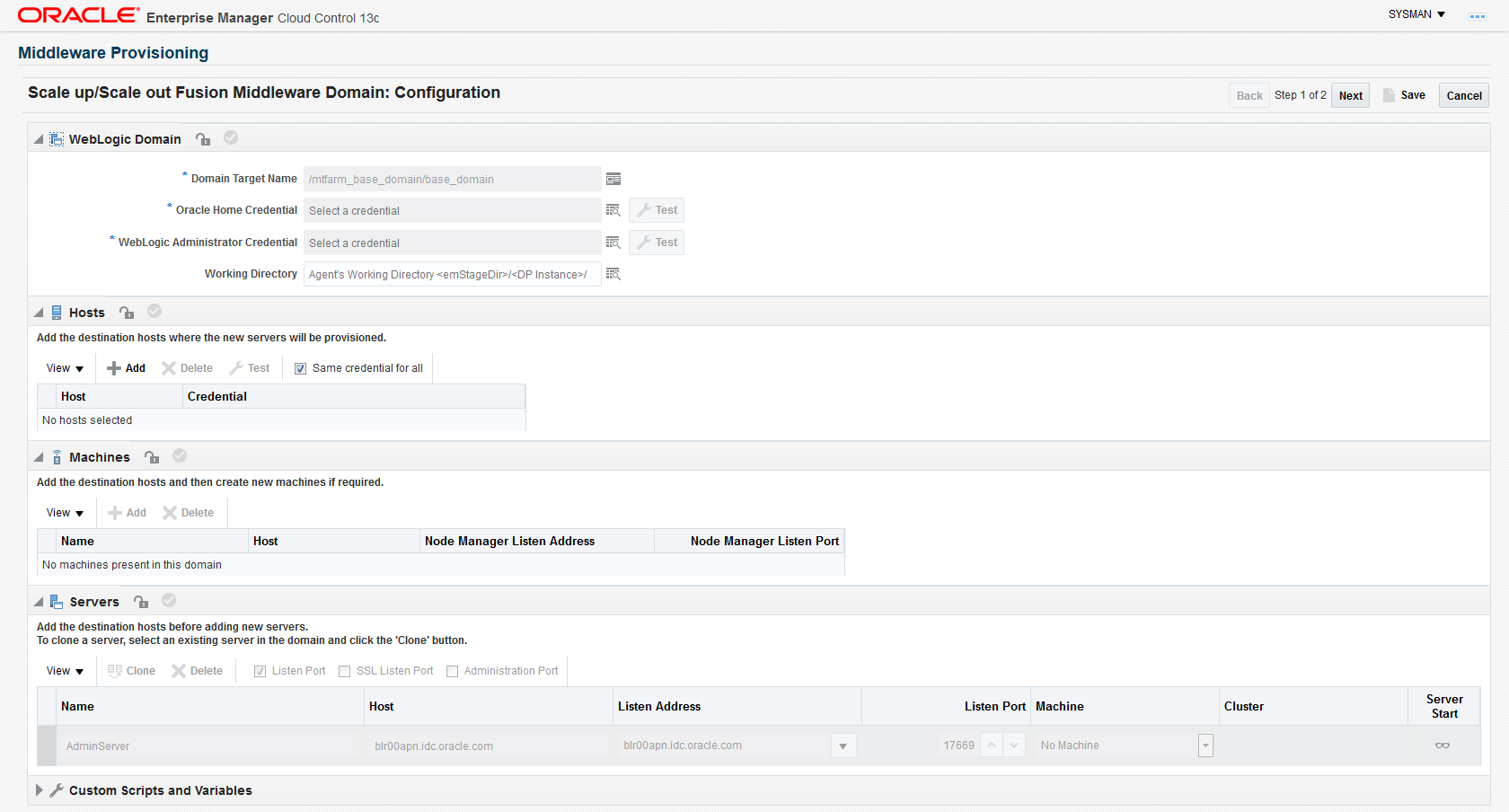Click the AdminServer Server Start glasses icon
This screenshot has height=812, width=1509.
(x=1443, y=746)
